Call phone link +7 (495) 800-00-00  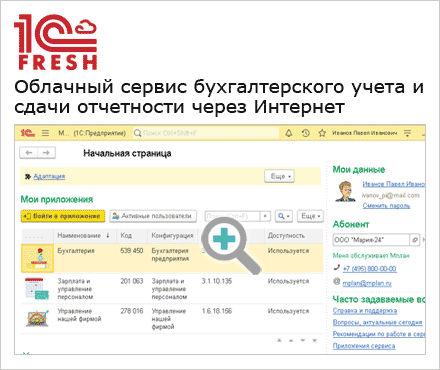[369, 269]
